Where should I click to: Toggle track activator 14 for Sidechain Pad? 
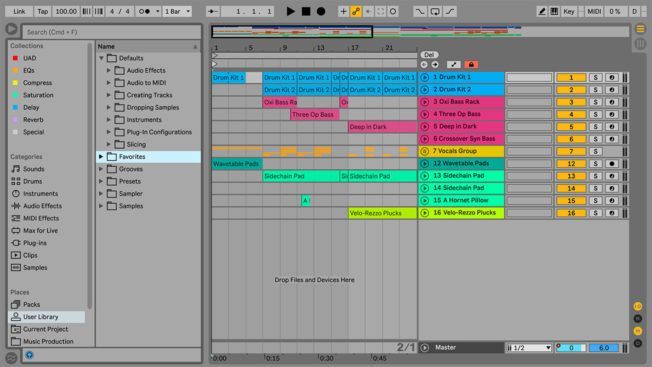(571, 188)
